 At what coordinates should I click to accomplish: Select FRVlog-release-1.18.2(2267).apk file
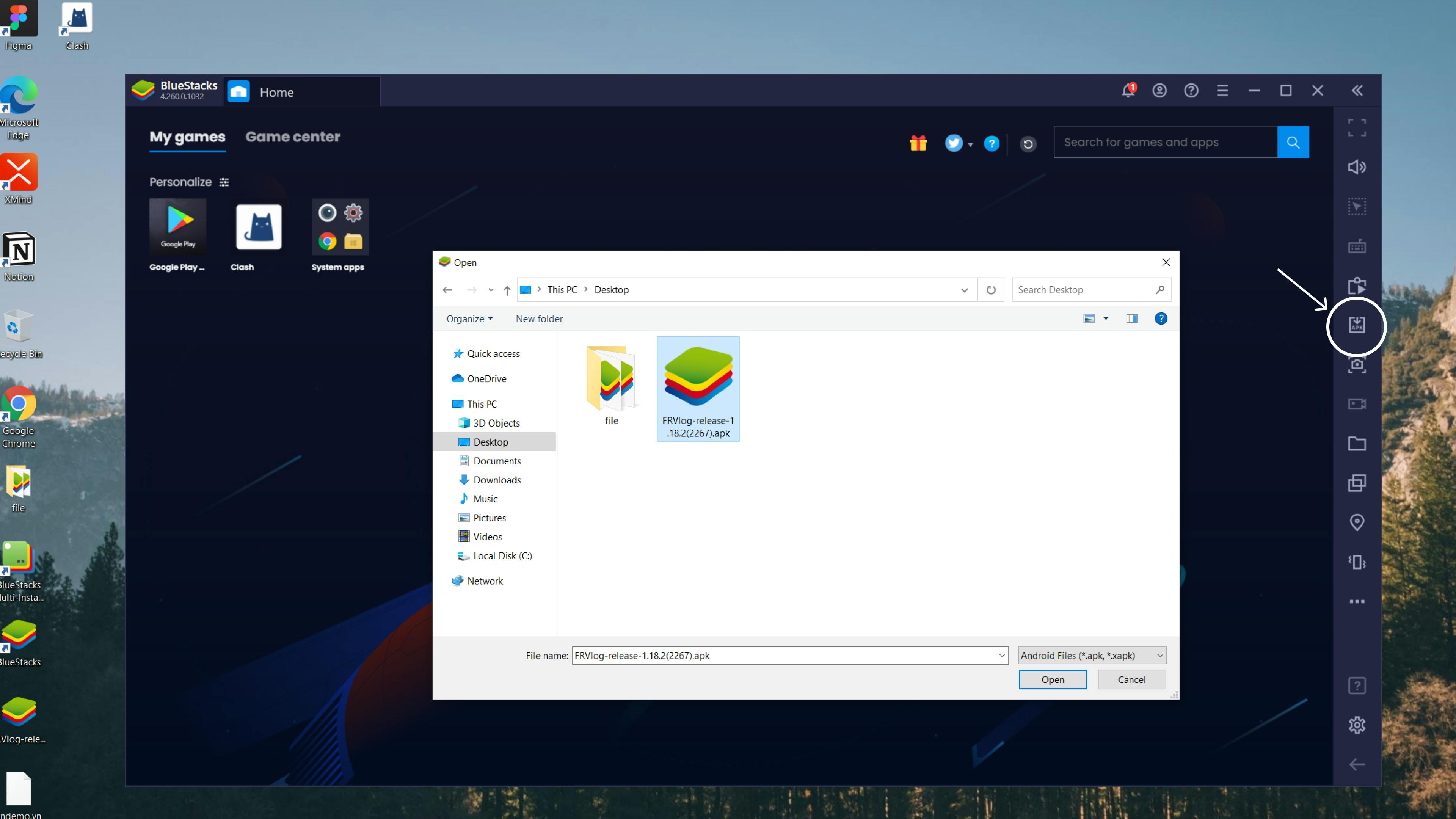(698, 389)
